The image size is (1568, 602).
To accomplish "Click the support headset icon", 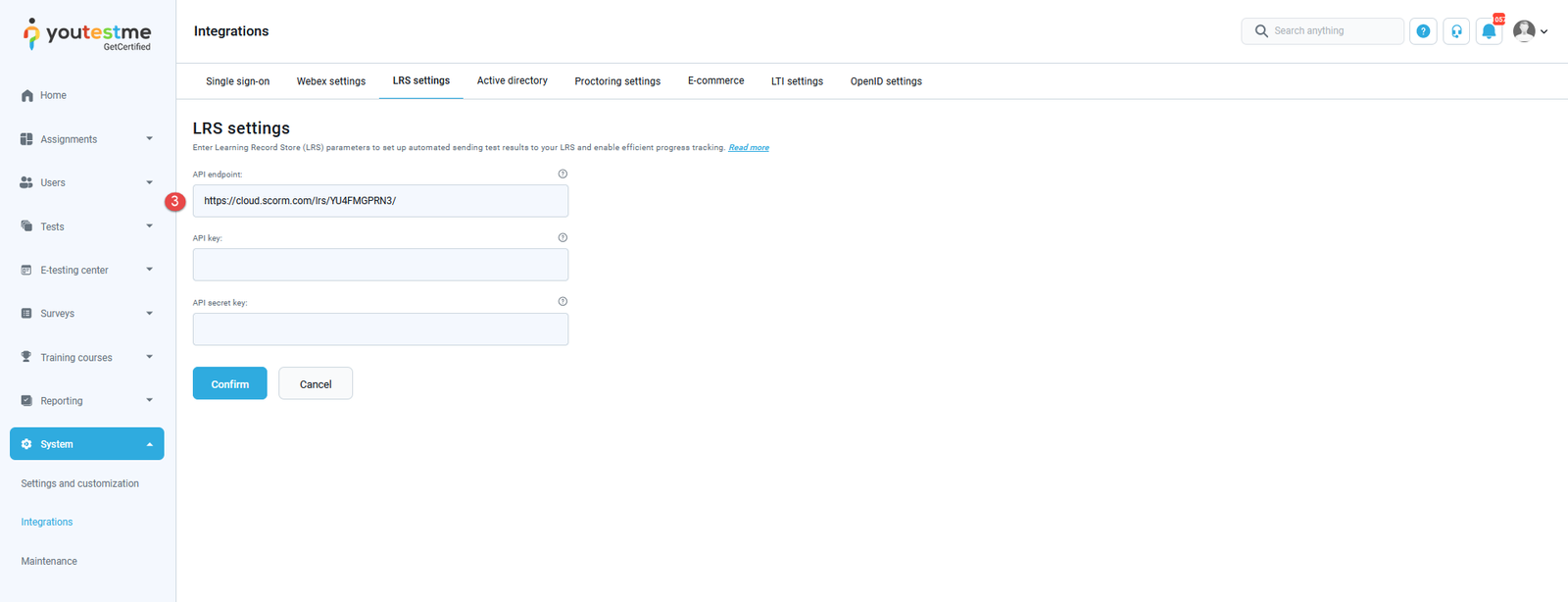I will (1456, 31).
